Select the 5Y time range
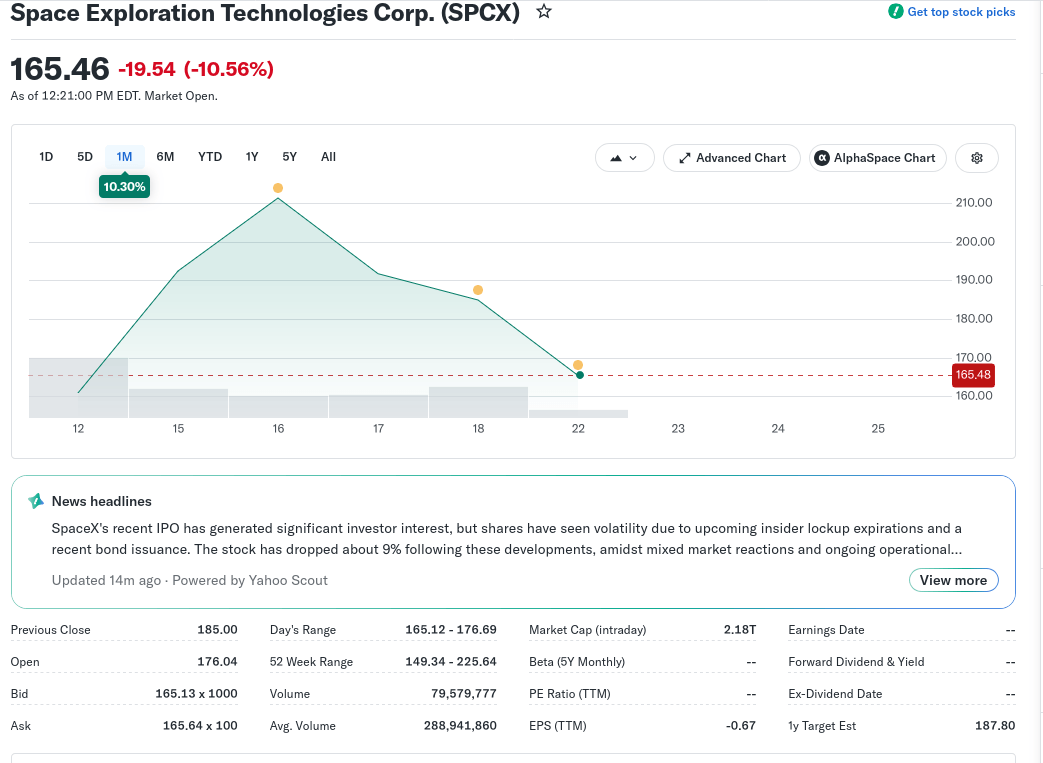The height and width of the screenshot is (763, 1043). point(289,157)
